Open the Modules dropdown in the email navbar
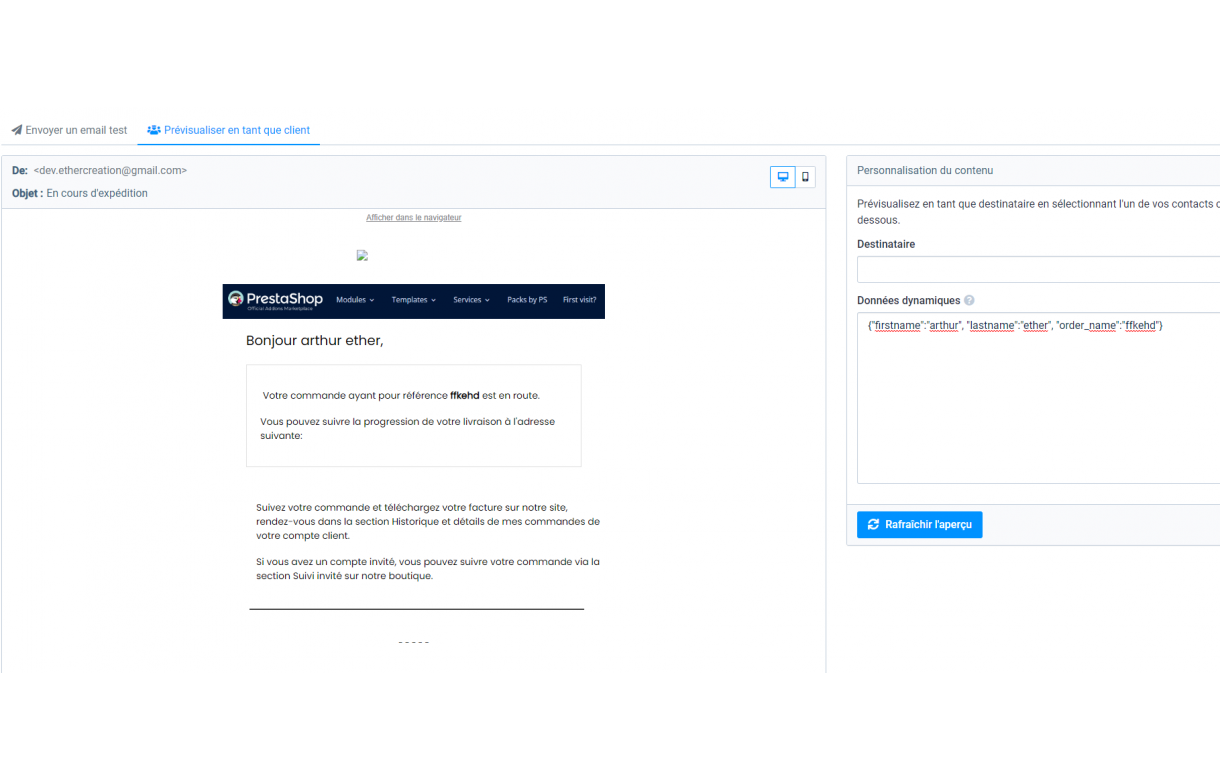Screen dimensions: 1220x780 pyautogui.click(x=352, y=299)
